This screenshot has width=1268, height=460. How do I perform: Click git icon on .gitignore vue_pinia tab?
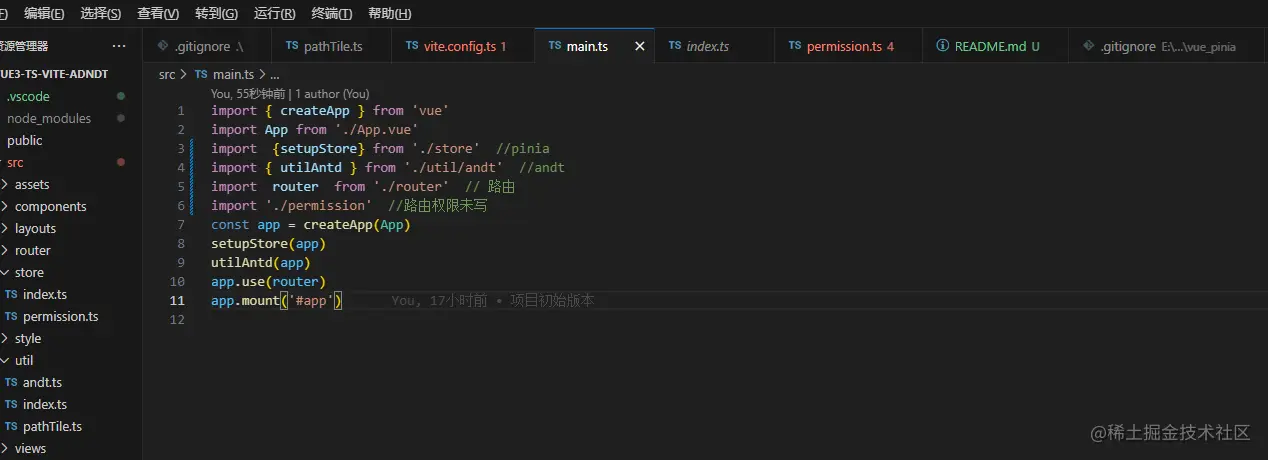(x=1089, y=46)
